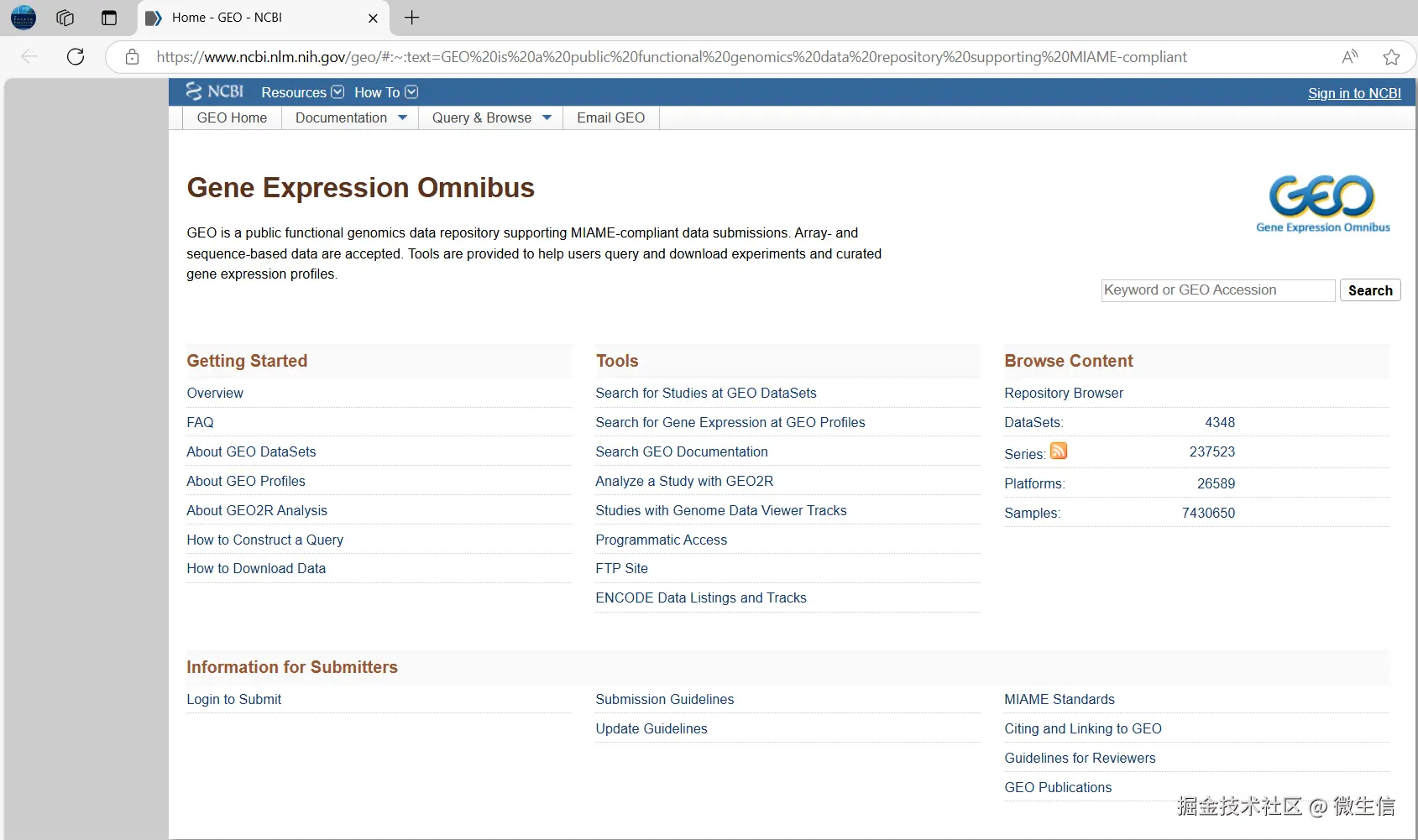Open the Update Guidelines link
Screen dimensions: 1418x840
point(651,728)
